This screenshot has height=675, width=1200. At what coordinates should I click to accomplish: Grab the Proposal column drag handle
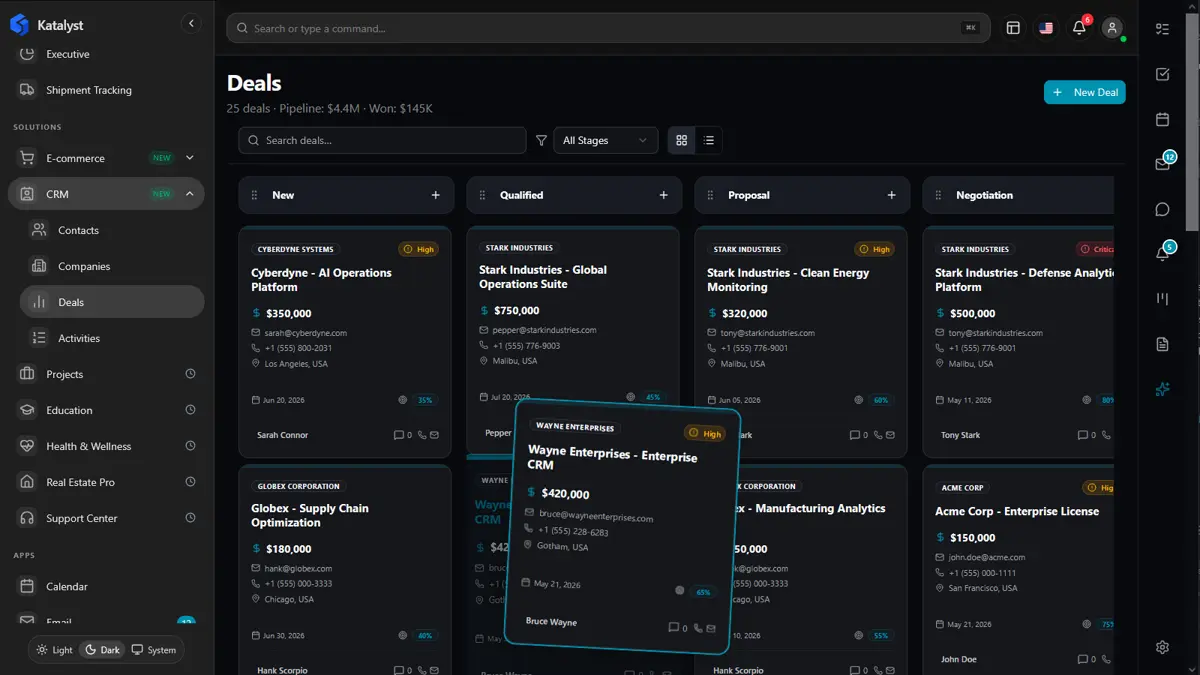[710, 195]
